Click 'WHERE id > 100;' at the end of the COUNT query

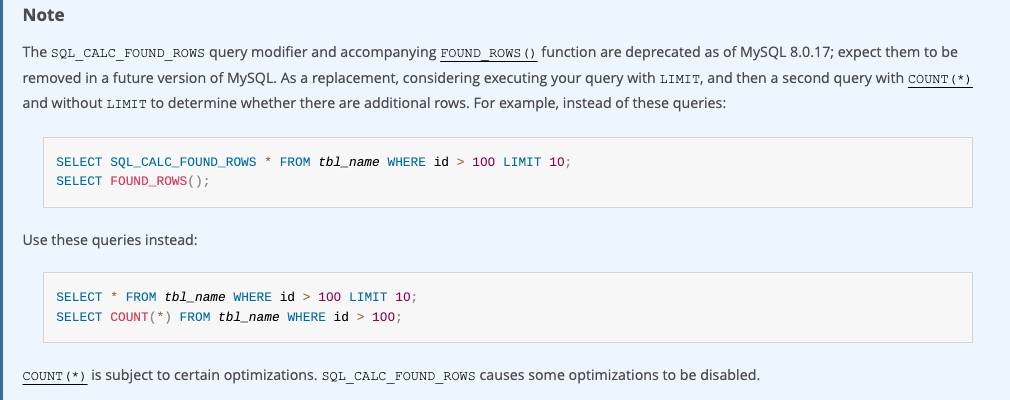[x=345, y=317]
